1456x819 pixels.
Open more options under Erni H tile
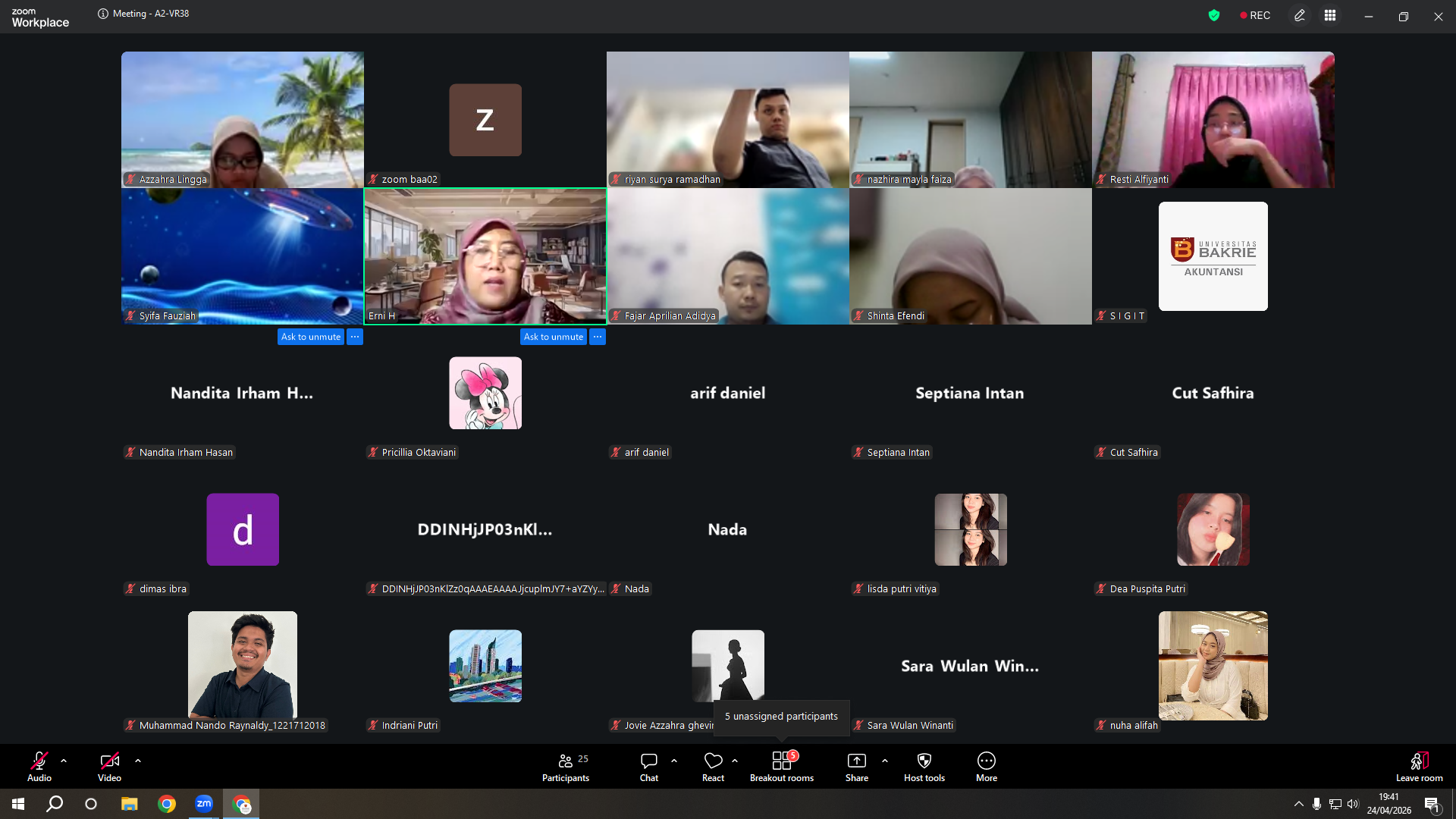(598, 337)
